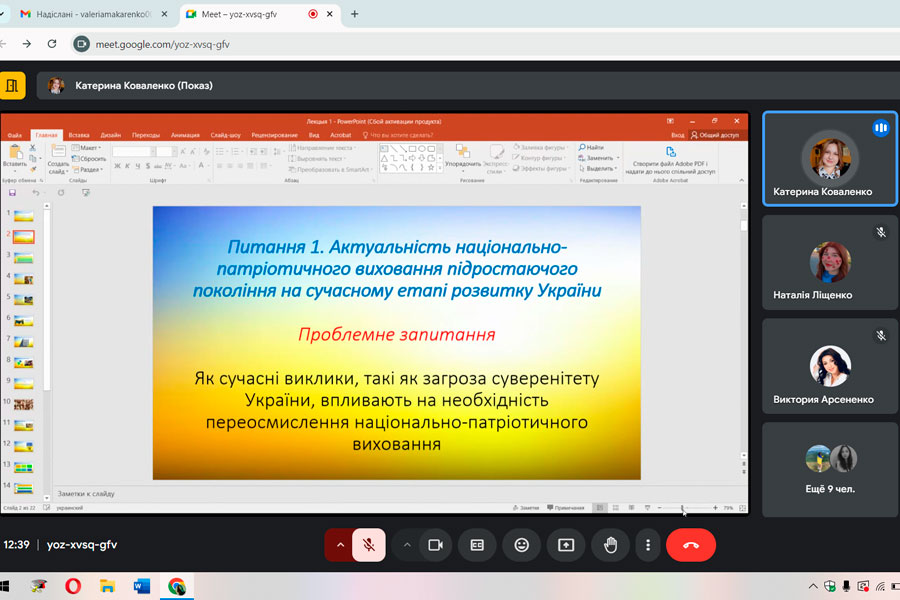Image resolution: width=900 pixels, height=600 pixels.
Task: Expand the video settings arrow beside the camera
Action: click(x=407, y=545)
